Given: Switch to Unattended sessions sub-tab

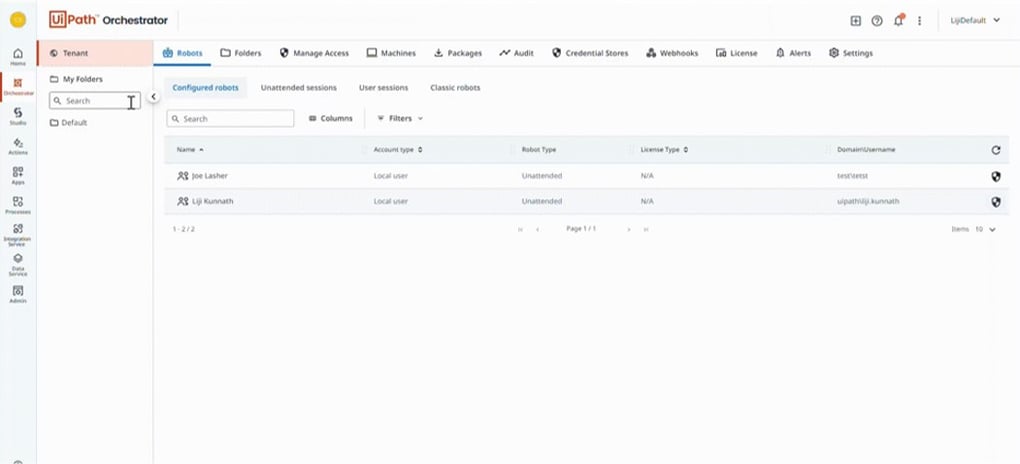Looking at the screenshot, I should (x=299, y=87).
